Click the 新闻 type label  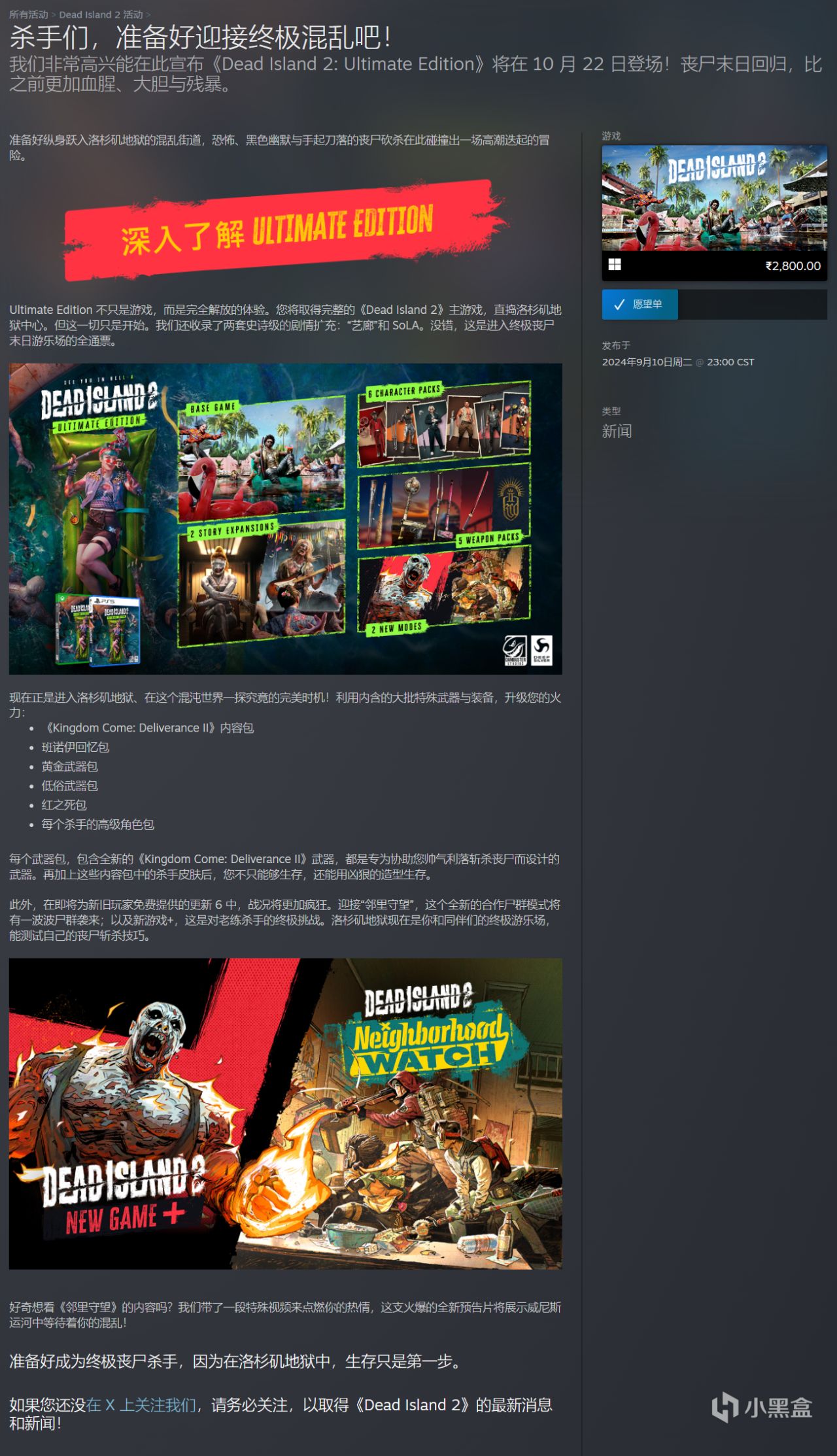[x=617, y=431]
